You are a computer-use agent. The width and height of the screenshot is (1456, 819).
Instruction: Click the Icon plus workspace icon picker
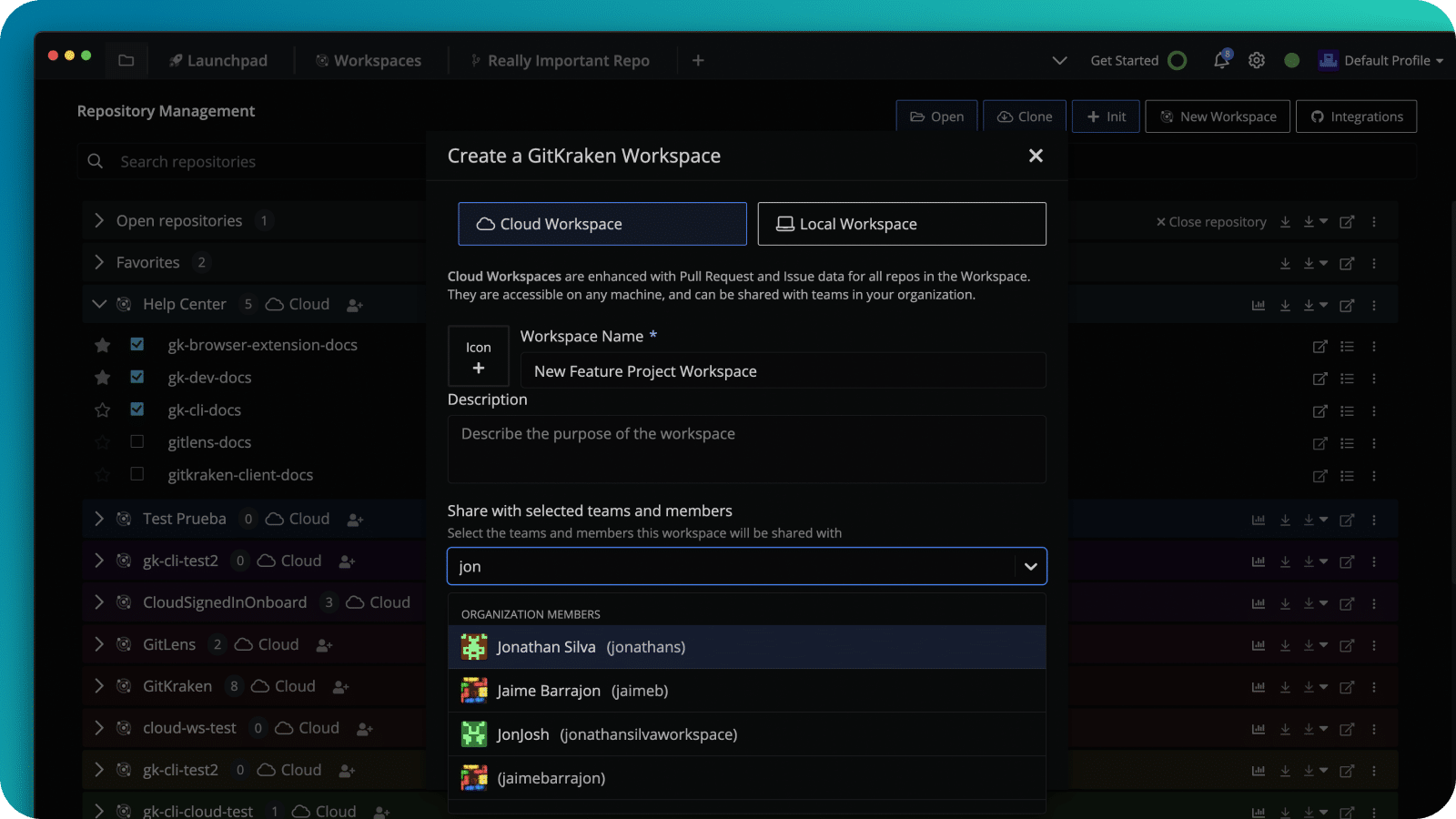coord(478,357)
